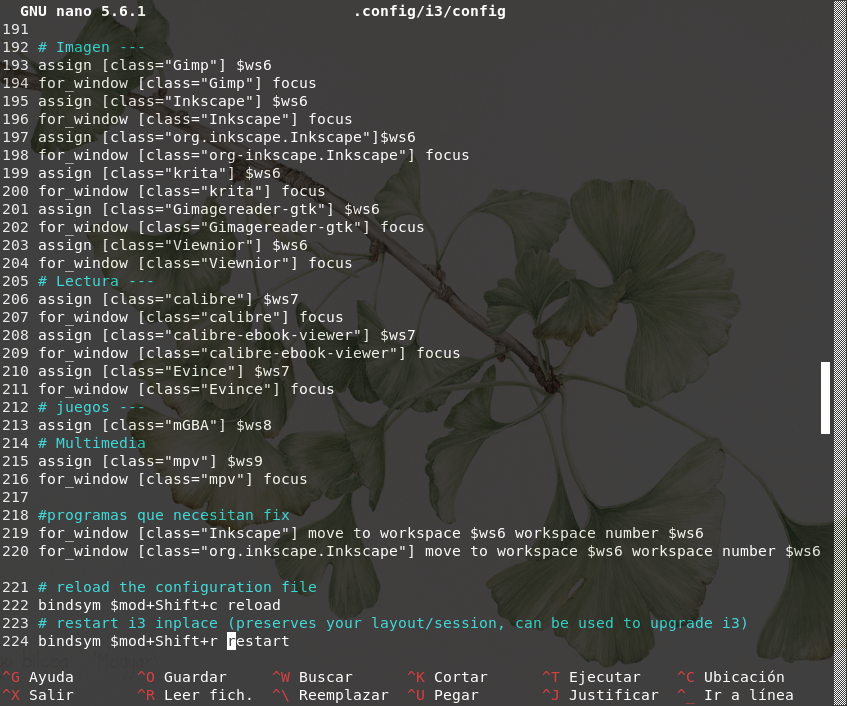The width and height of the screenshot is (847, 706).
Task: Choose the Justificar shortcut
Action: point(600,695)
